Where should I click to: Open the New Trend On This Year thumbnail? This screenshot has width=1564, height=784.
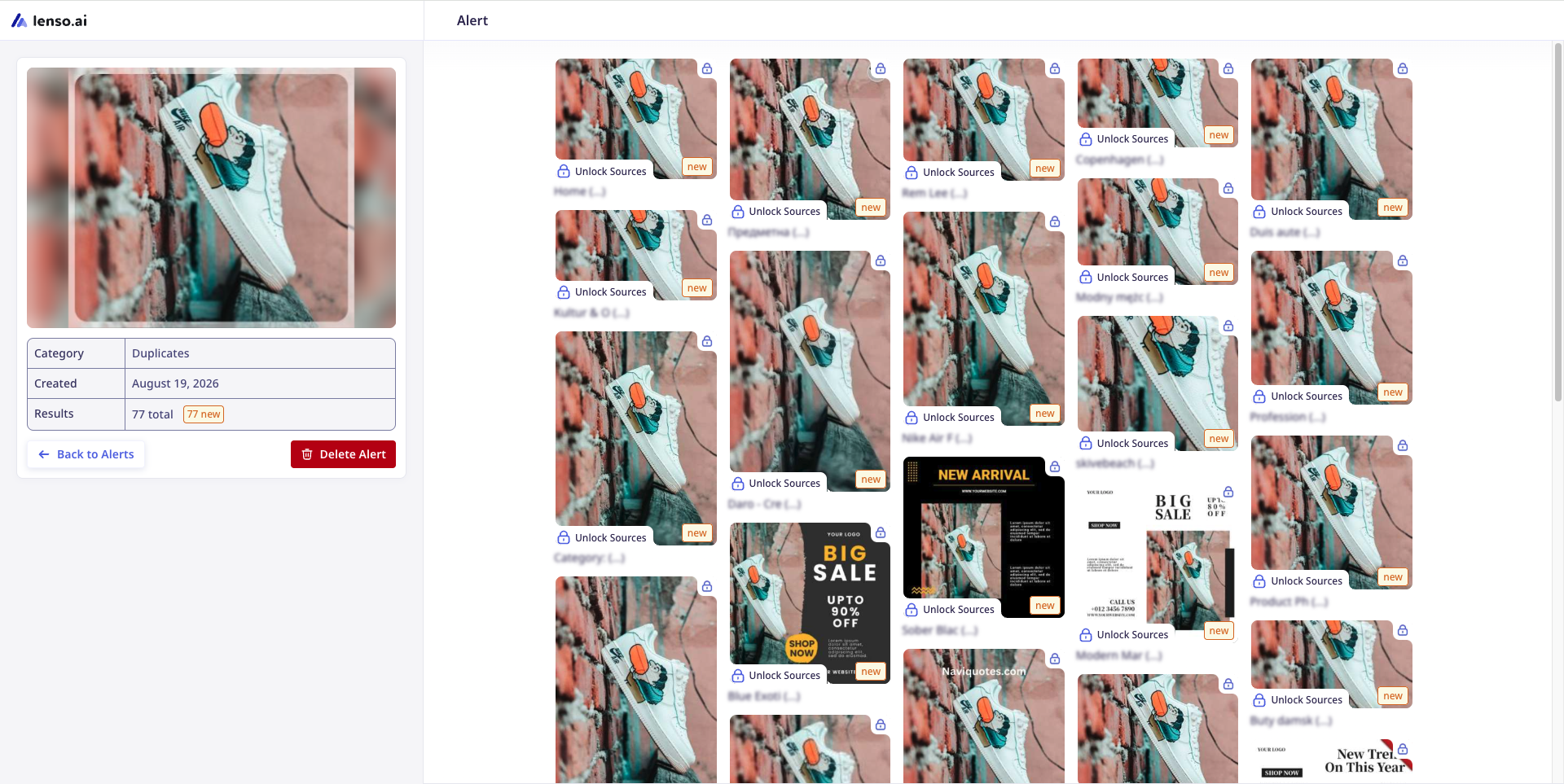point(1332,762)
